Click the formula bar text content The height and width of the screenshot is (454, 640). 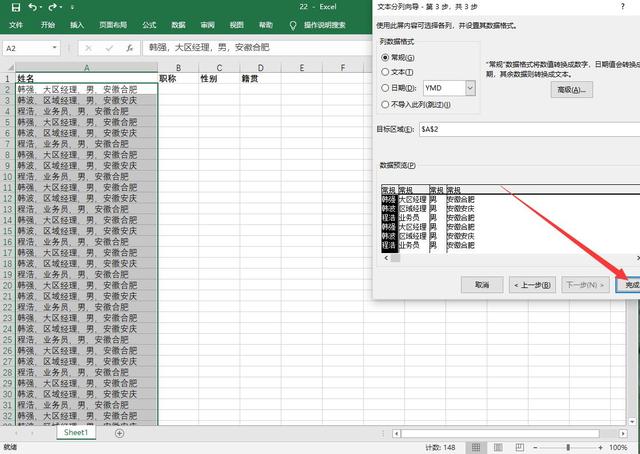[x=209, y=47]
